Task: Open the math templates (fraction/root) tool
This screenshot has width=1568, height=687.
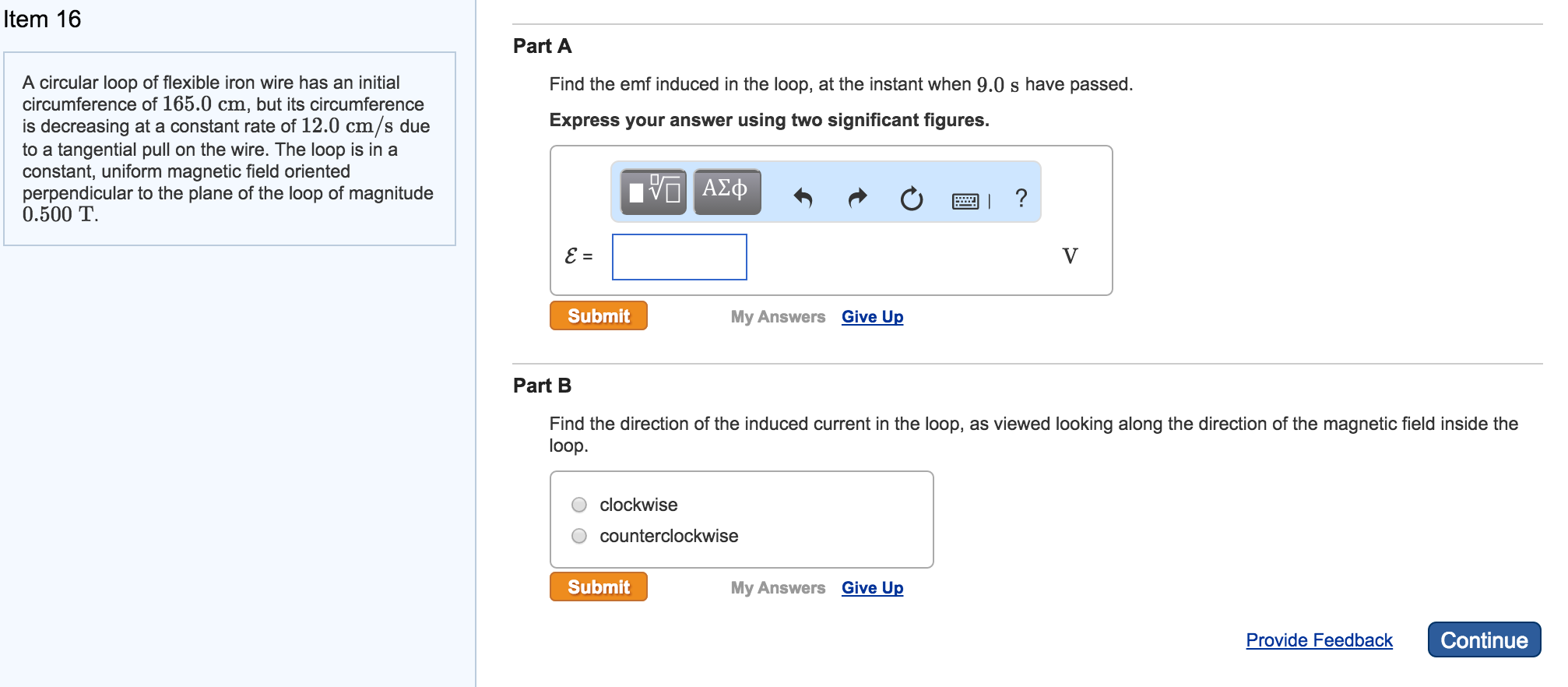Action: click(653, 191)
